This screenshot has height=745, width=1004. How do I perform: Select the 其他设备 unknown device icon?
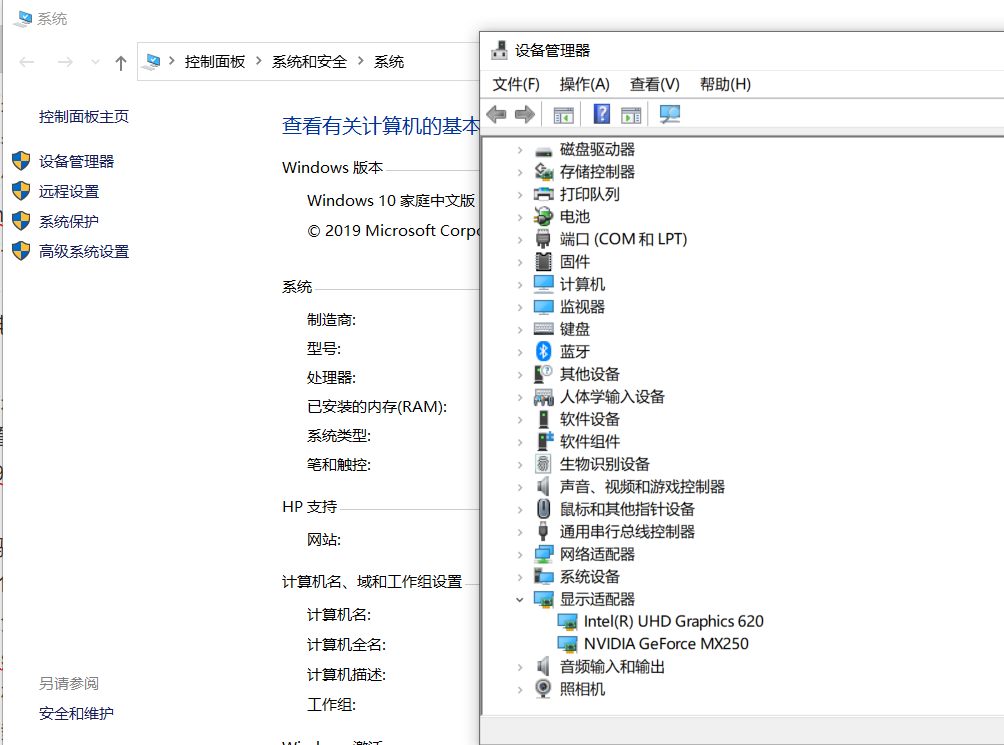click(544, 374)
